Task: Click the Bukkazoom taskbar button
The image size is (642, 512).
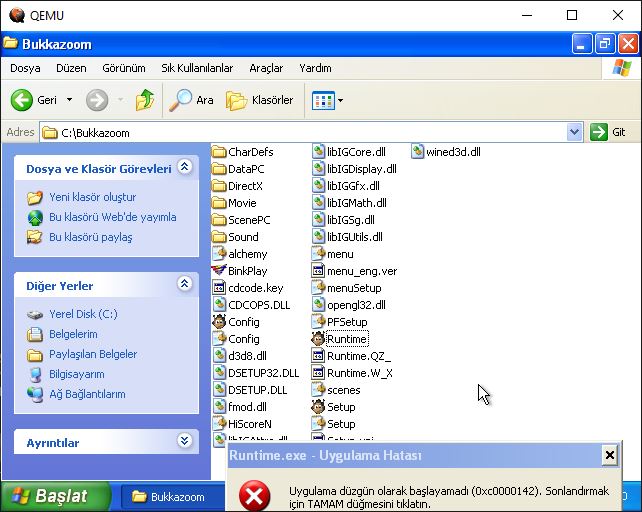Action: (172, 497)
